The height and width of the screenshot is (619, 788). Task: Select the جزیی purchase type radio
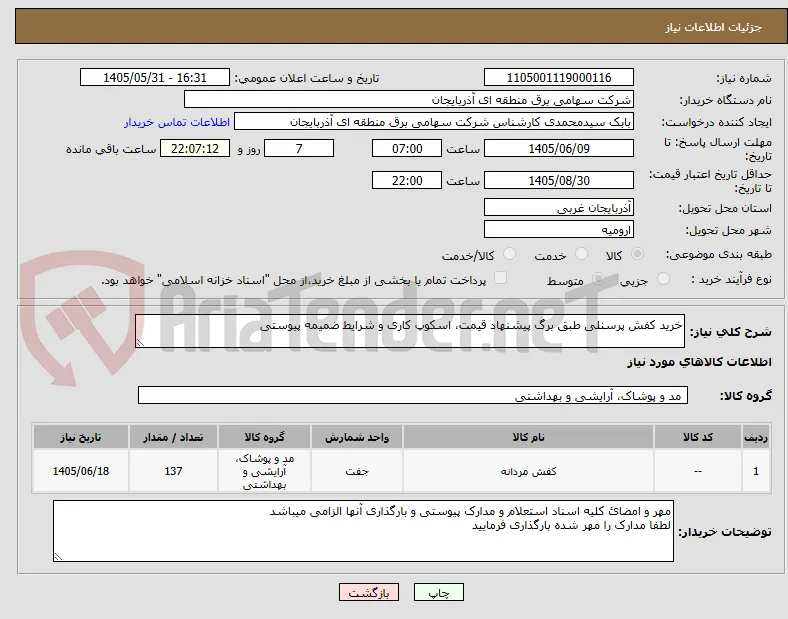[663, 279]
